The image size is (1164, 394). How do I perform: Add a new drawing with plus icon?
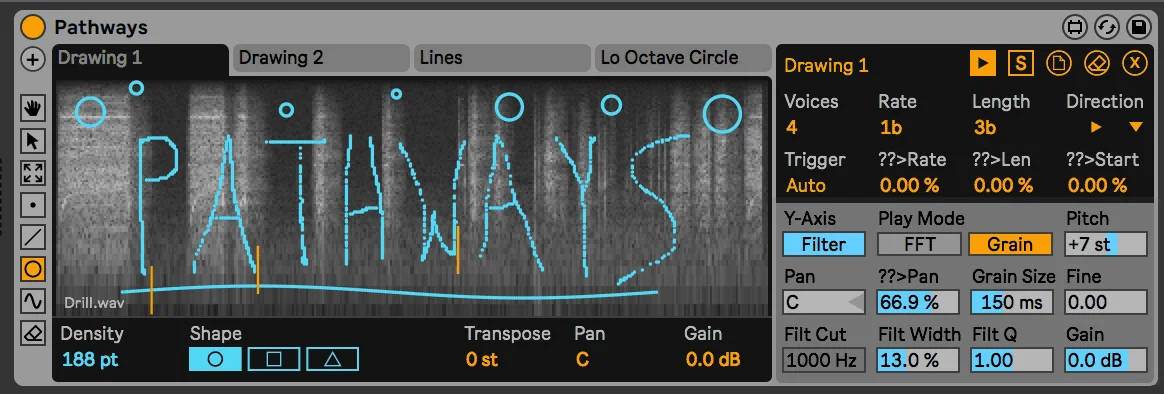point(32,60)
